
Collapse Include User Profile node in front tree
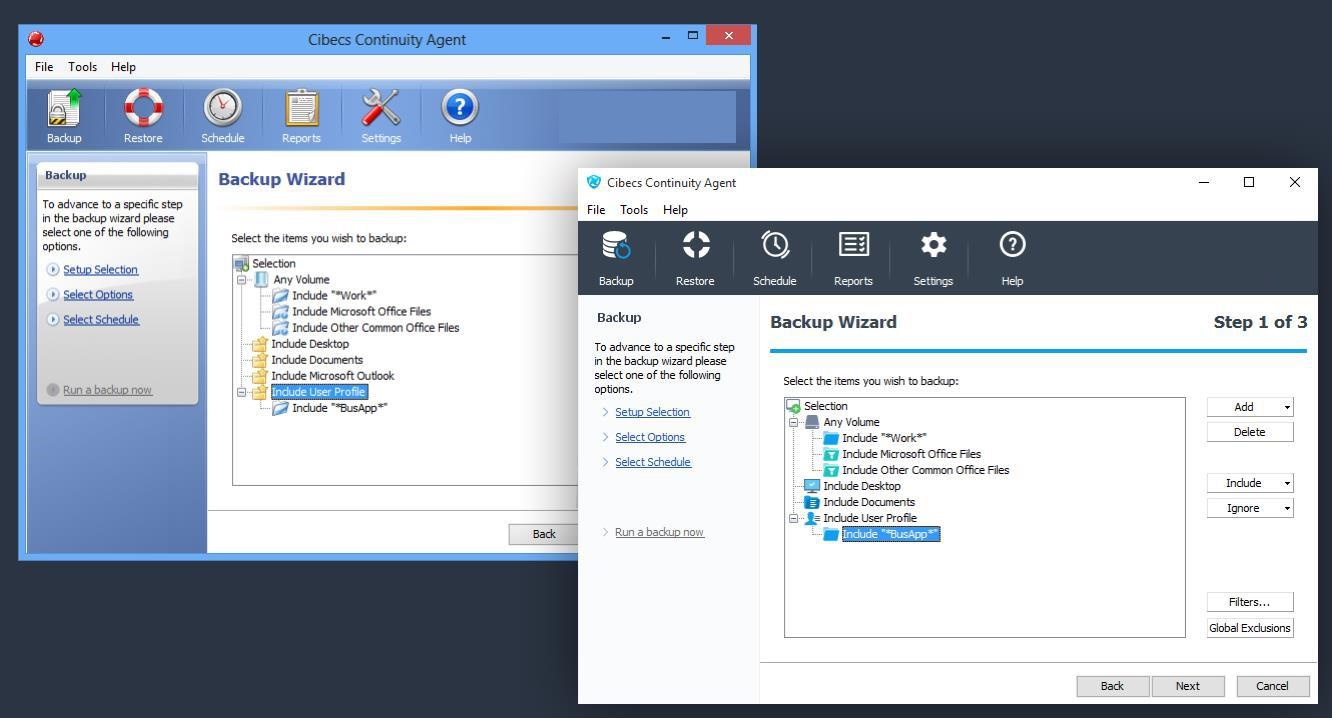click(x=794, y=518)
